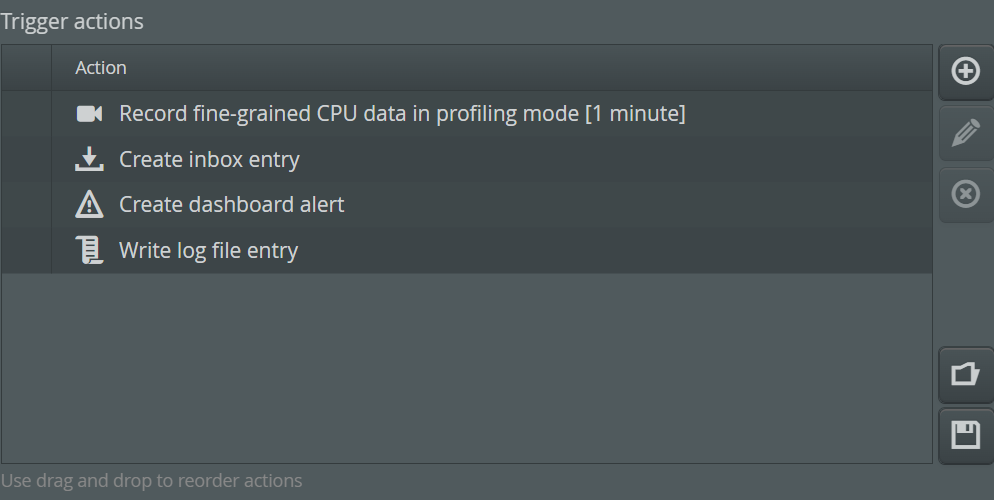994x500 pixels.
Task: Select the Create inbox entry text
Action: tap(209, 159)
